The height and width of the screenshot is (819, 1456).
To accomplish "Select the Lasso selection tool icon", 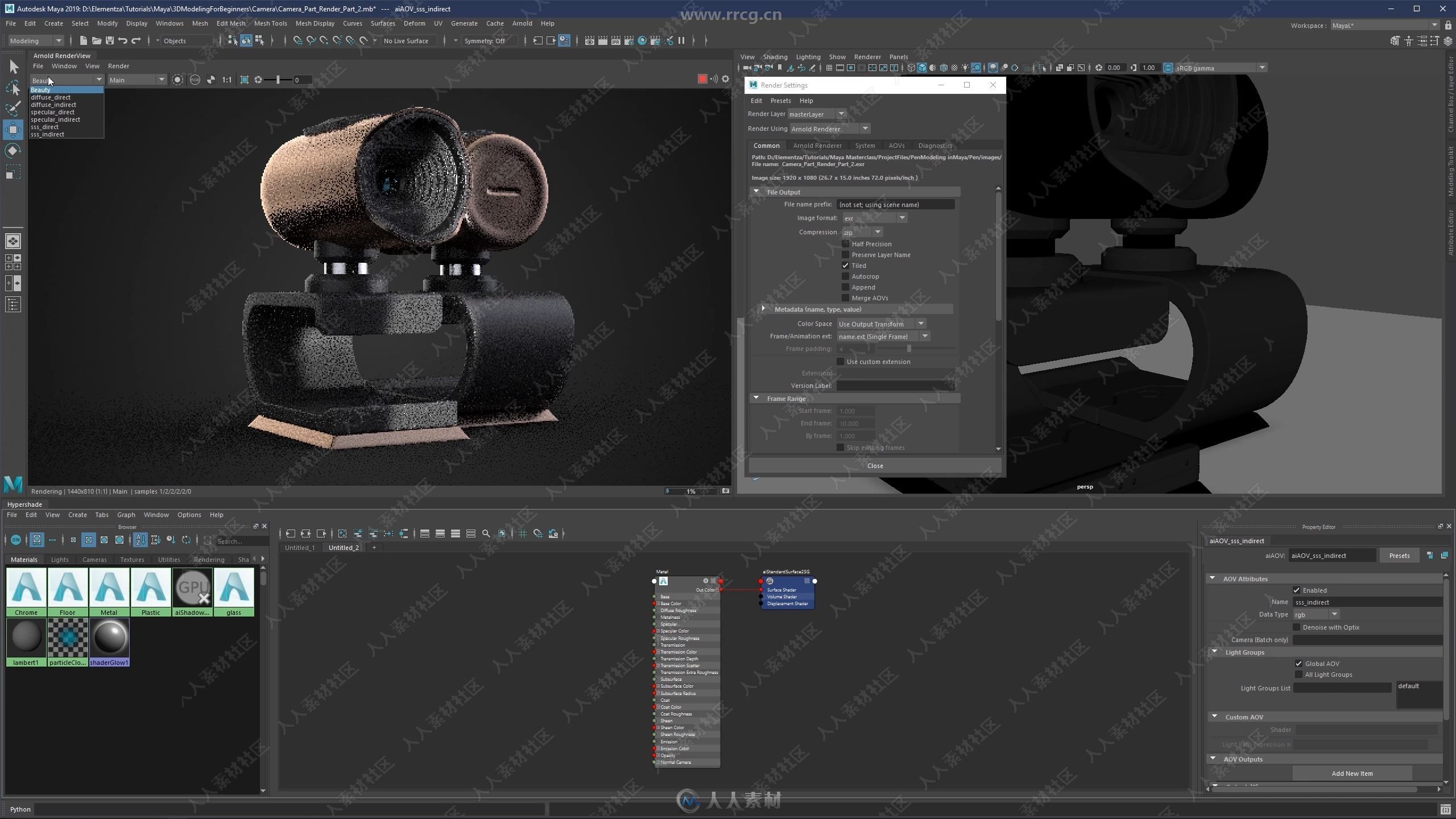I will coord(12,88).
